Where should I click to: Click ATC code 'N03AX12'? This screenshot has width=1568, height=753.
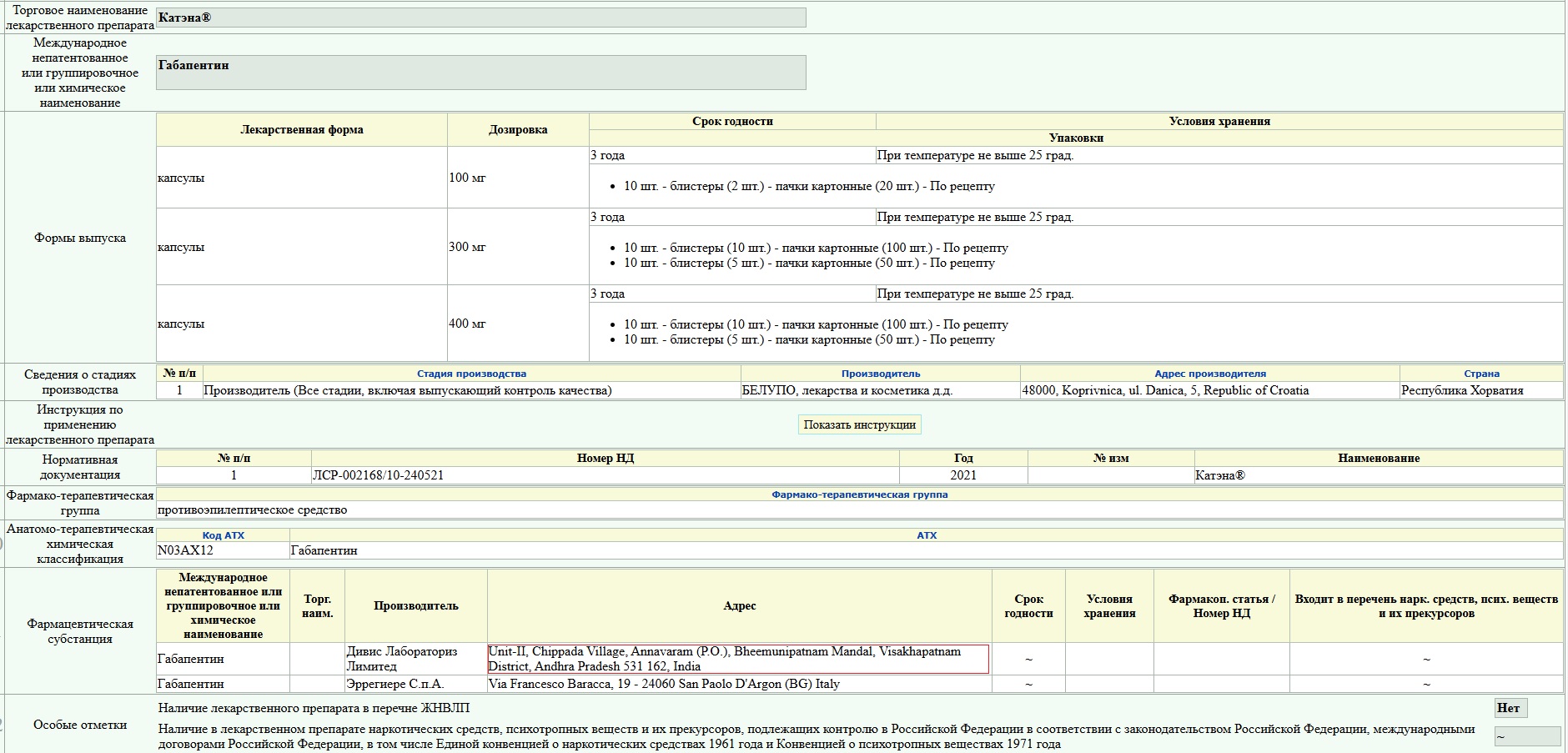point(185,550)
